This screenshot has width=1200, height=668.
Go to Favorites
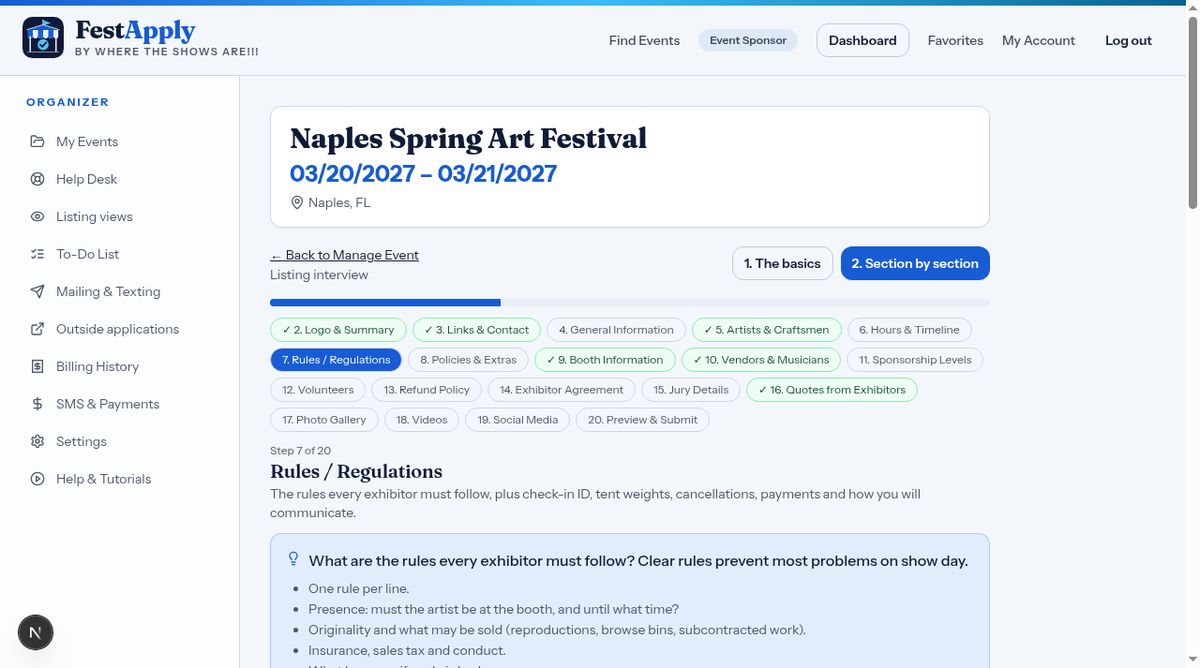[955, 41]
